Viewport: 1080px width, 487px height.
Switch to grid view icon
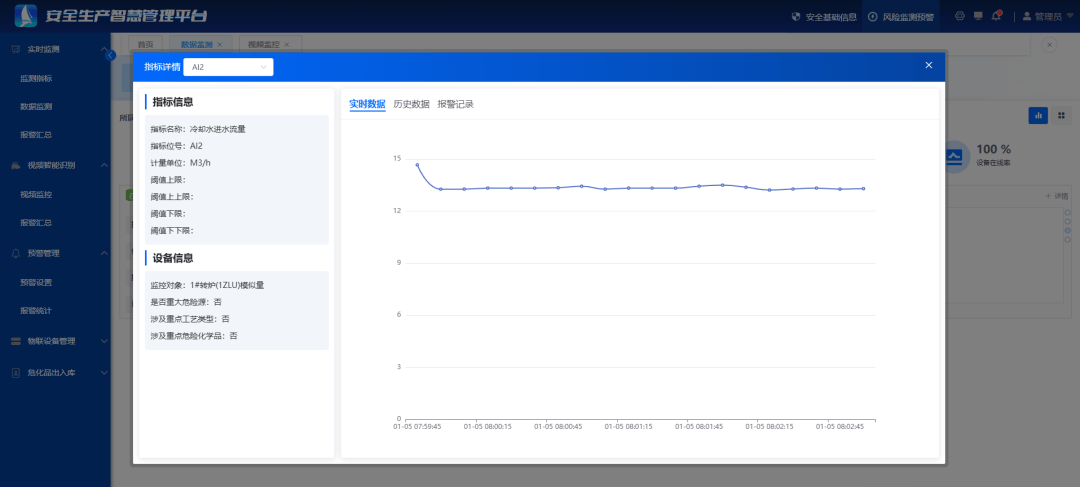coord(1061,116)
